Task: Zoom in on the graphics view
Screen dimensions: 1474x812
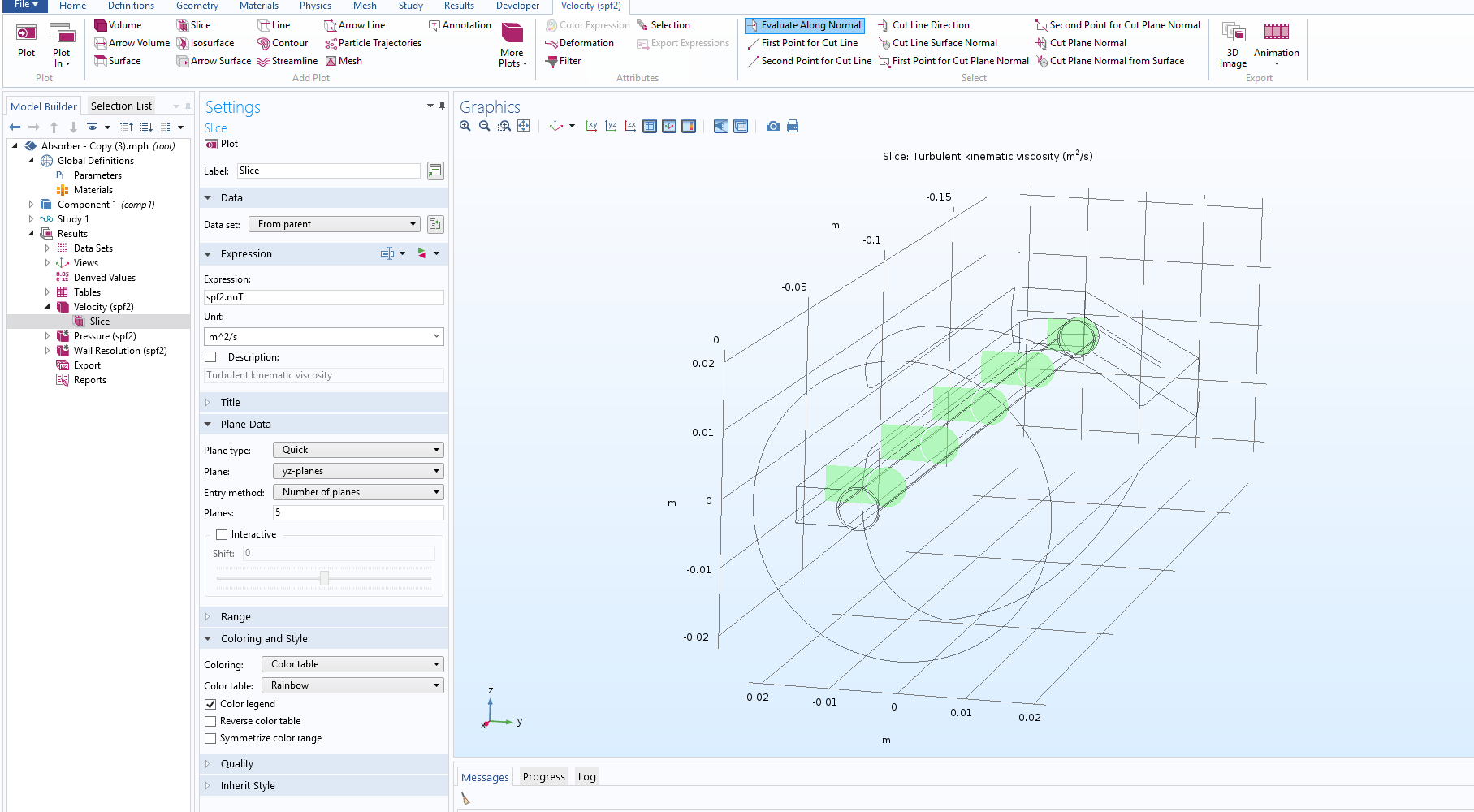Action: click(465, 126)
